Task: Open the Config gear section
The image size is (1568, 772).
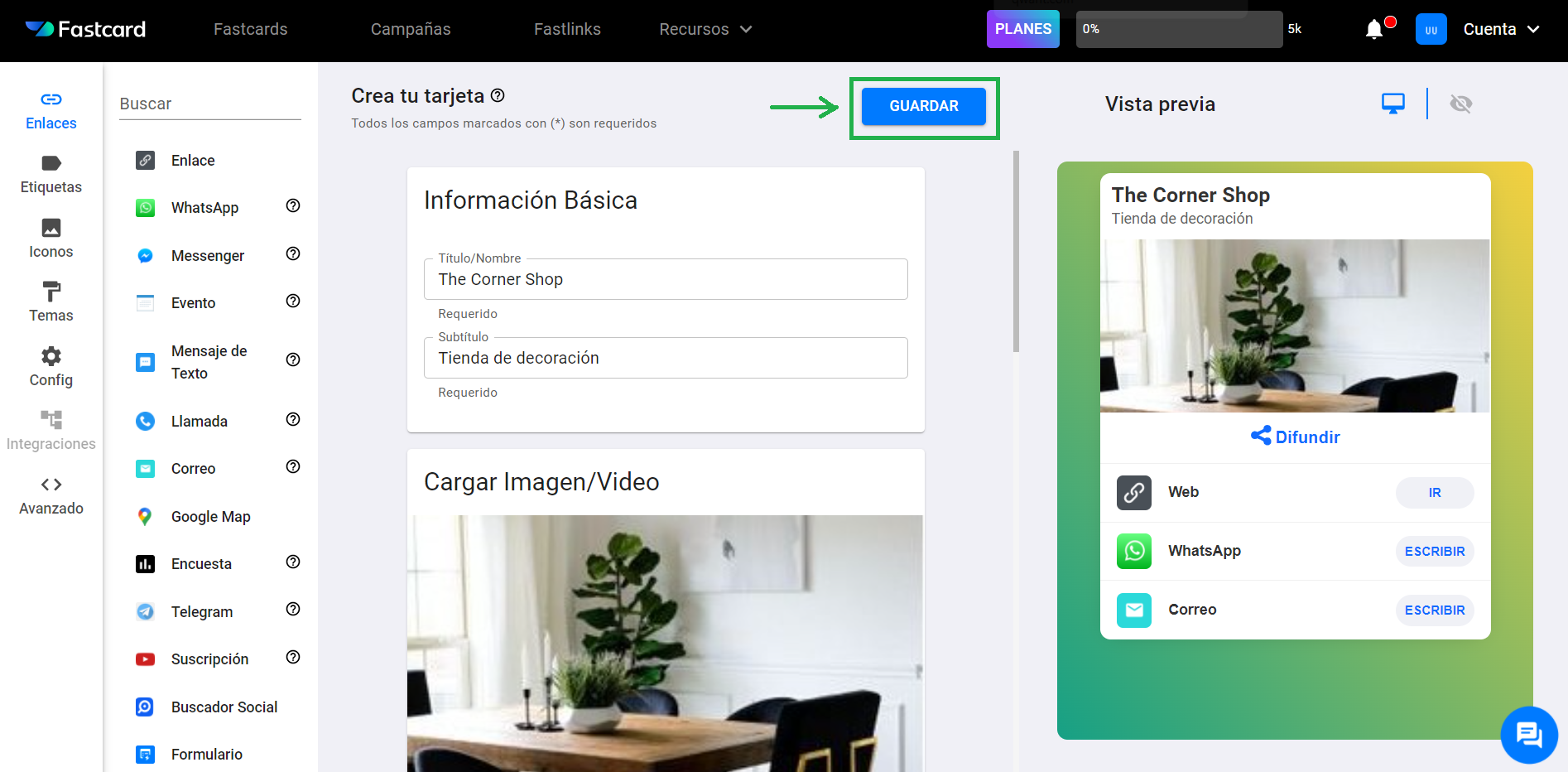Action: [x=51, y=368]
